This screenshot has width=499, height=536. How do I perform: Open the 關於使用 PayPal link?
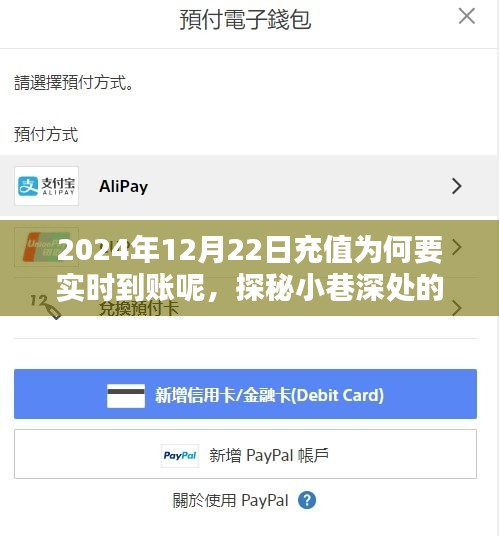(231, 500)
